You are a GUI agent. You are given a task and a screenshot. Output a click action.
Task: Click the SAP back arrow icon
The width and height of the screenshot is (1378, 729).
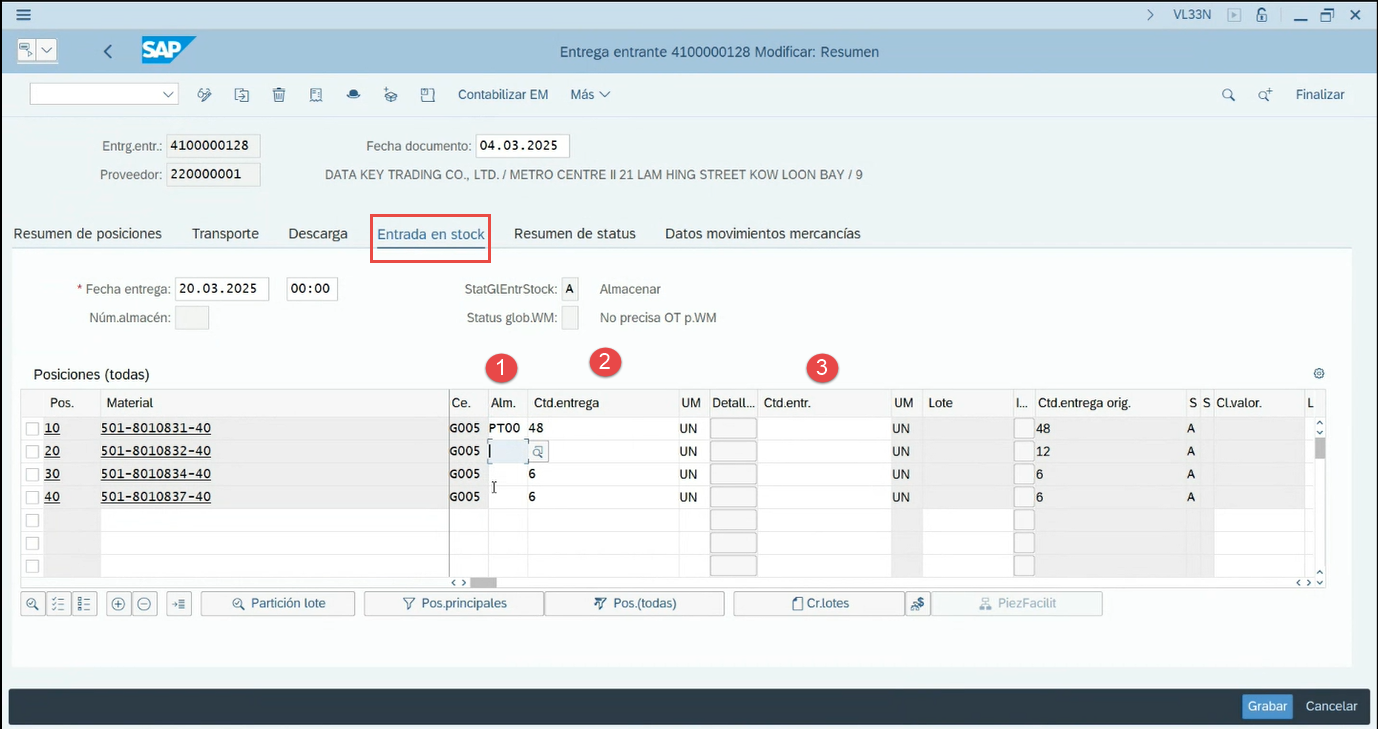108,52
